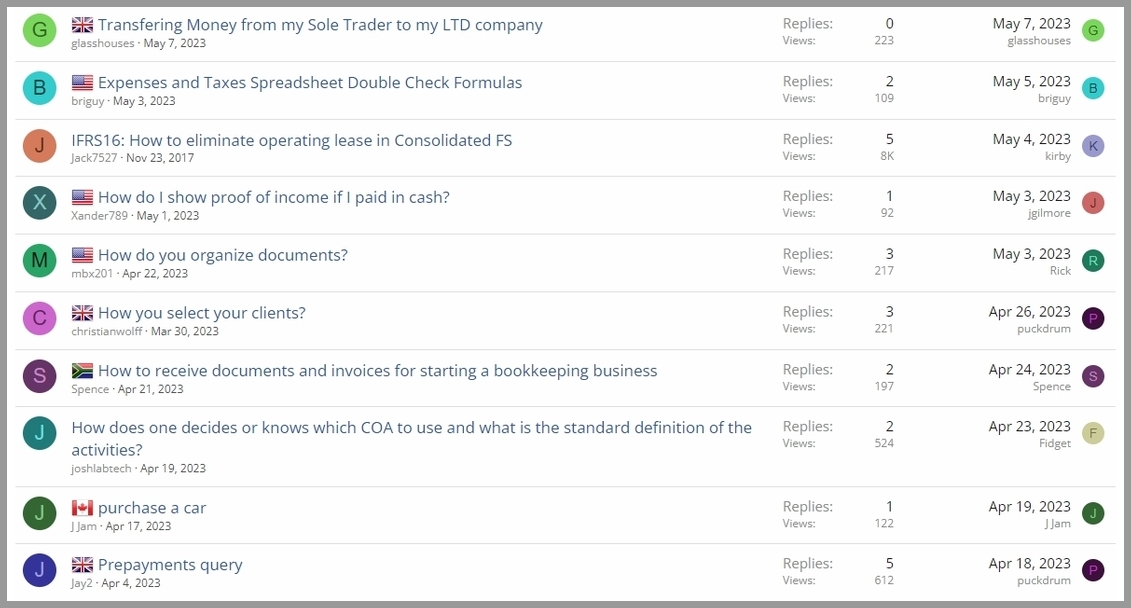Click Jack7527's orange J avatar
The width and height of the screenshot is (1131, 608).
coord(40,146)
